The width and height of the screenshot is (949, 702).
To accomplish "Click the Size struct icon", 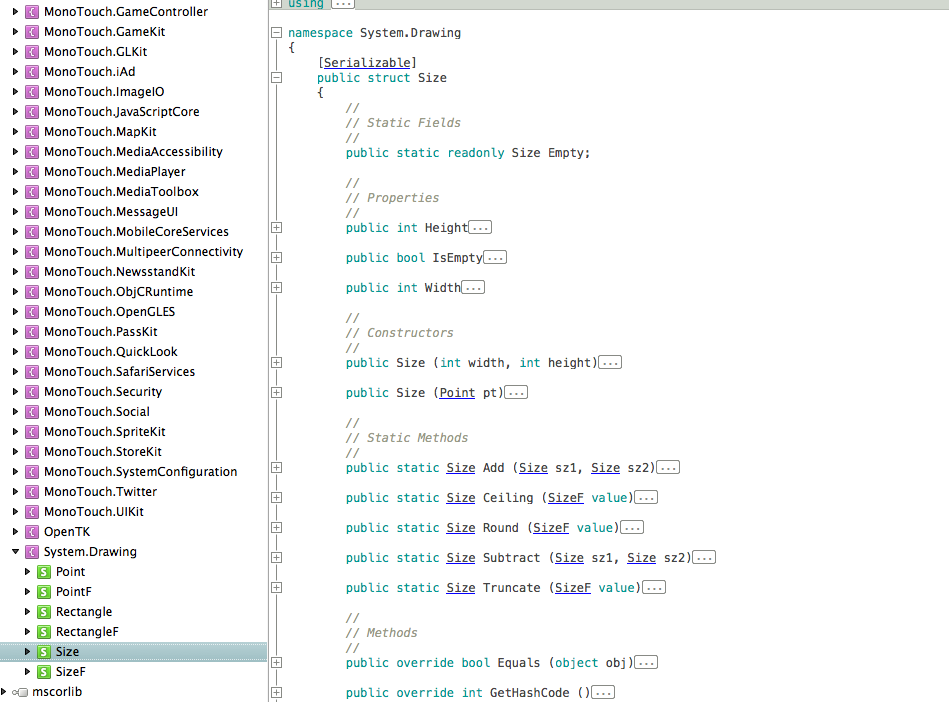I will [44, 651].
